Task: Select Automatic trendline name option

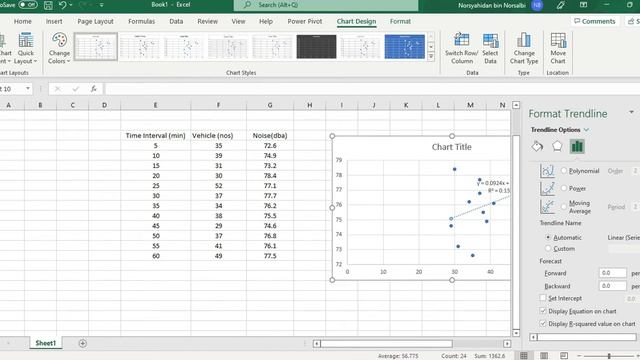Action: click(x=548, y=237)
